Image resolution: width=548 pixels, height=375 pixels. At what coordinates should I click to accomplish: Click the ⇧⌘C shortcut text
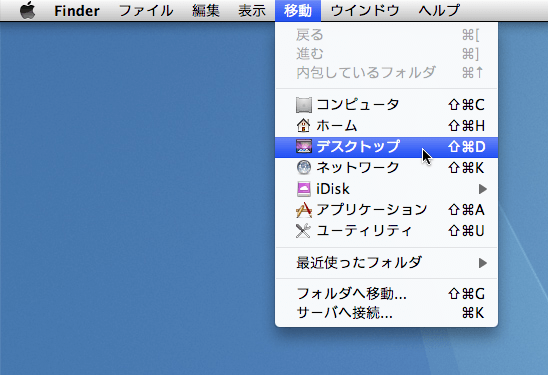point(467,105)
